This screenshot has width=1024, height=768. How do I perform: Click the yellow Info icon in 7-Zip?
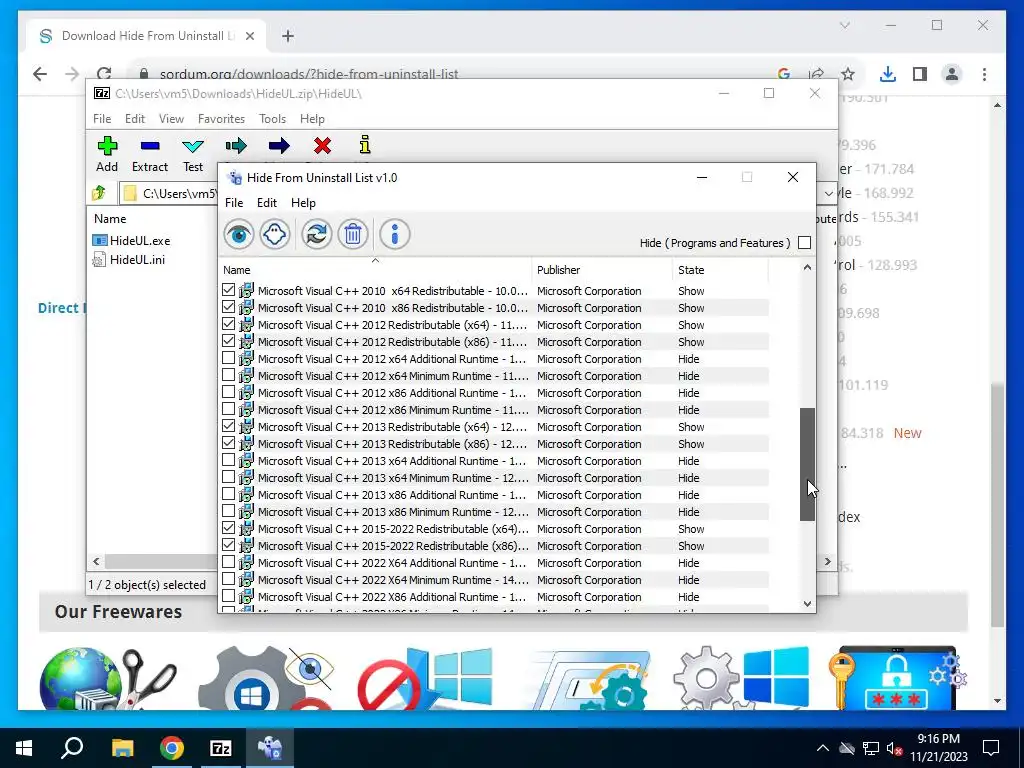coord(365,144)
